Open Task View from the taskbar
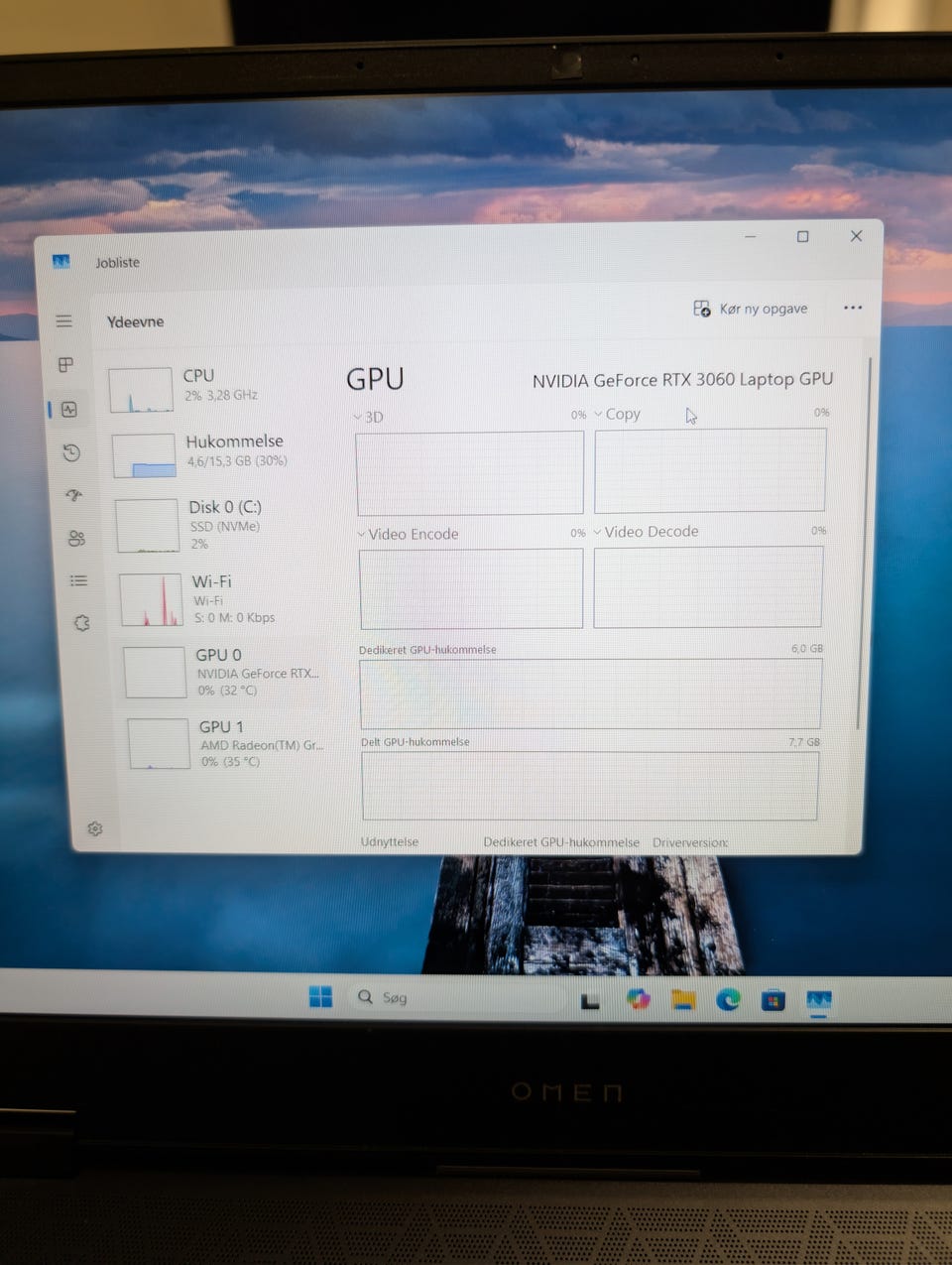The width and height of the screenshot is (952, 1265). tap(590, 1001)
